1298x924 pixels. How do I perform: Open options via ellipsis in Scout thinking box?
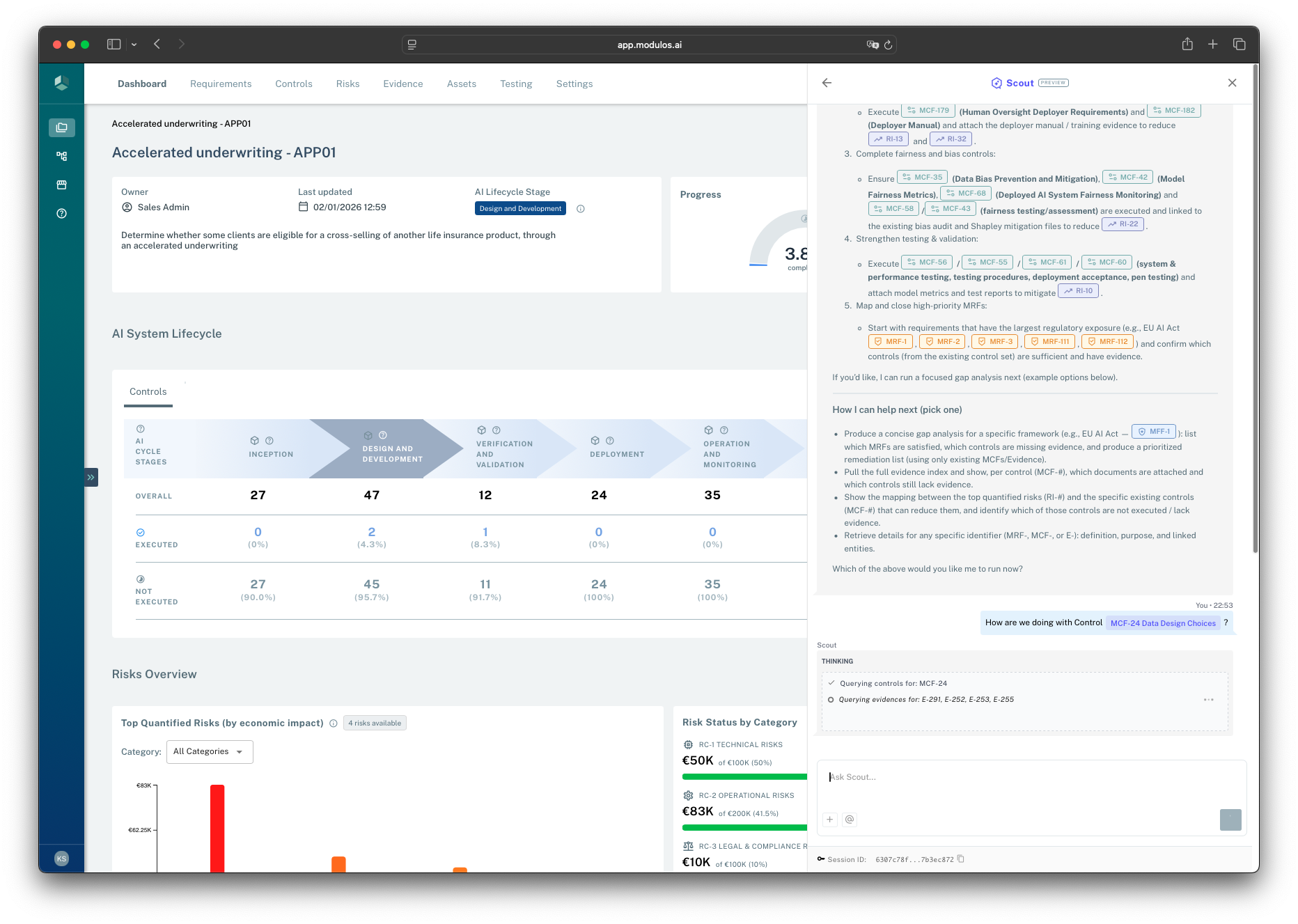tap(1209, 699)
